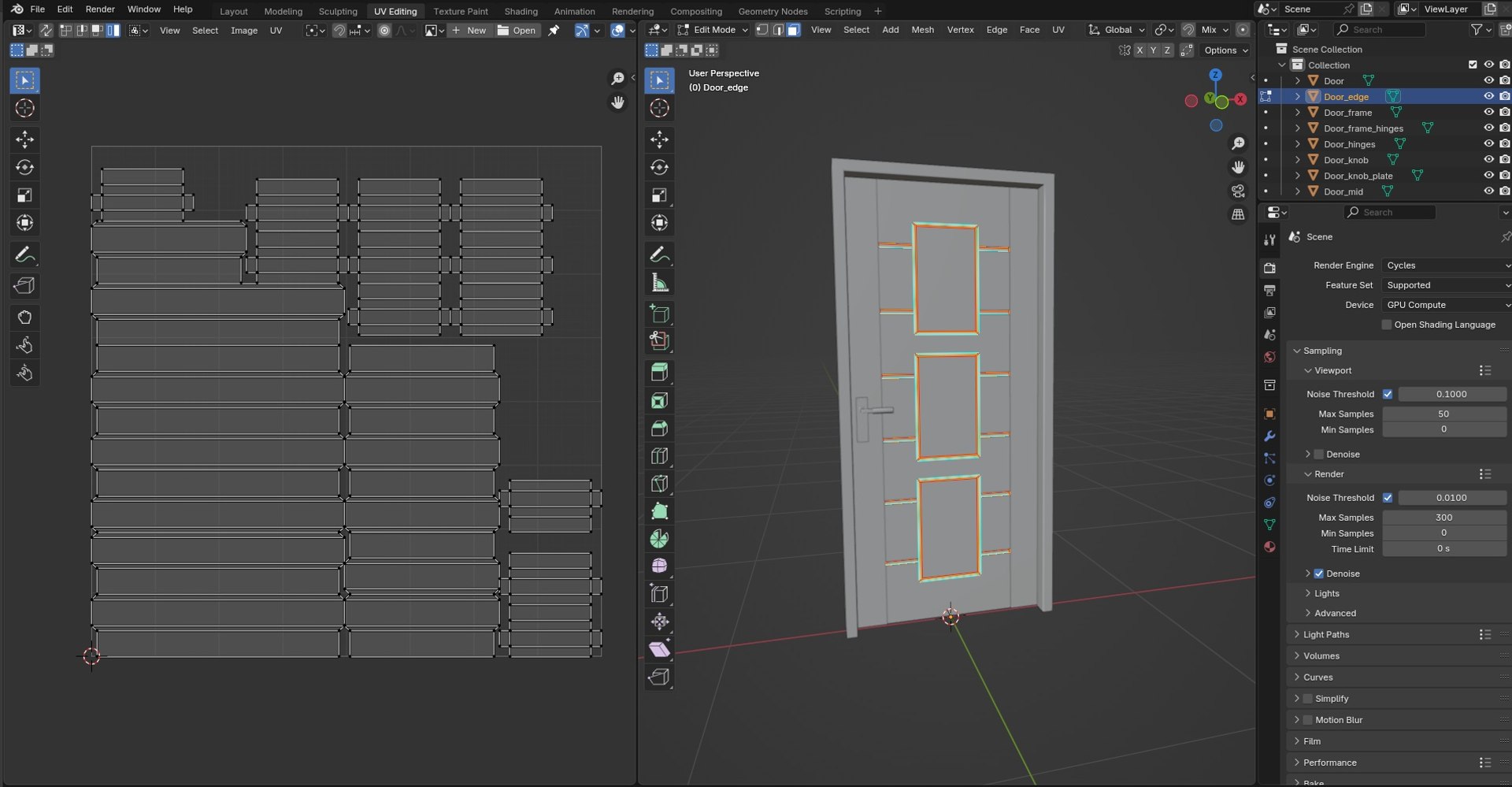Toggle camera view in 3D viewport
Viewport: 1512px width, 787px height.
1238,191
